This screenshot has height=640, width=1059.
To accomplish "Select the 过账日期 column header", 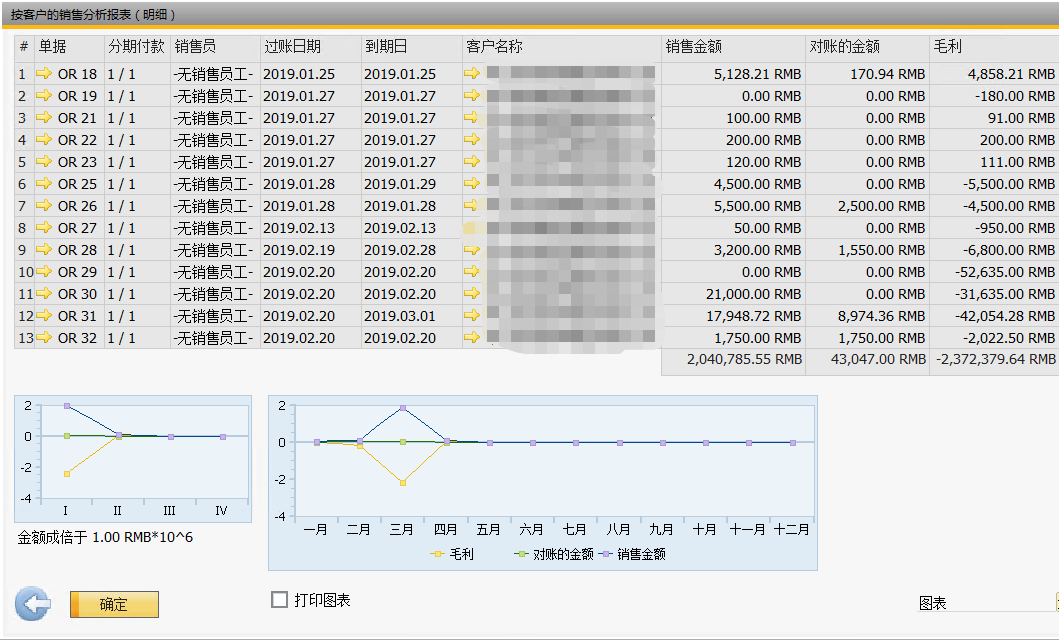I will tap(311, 47).
